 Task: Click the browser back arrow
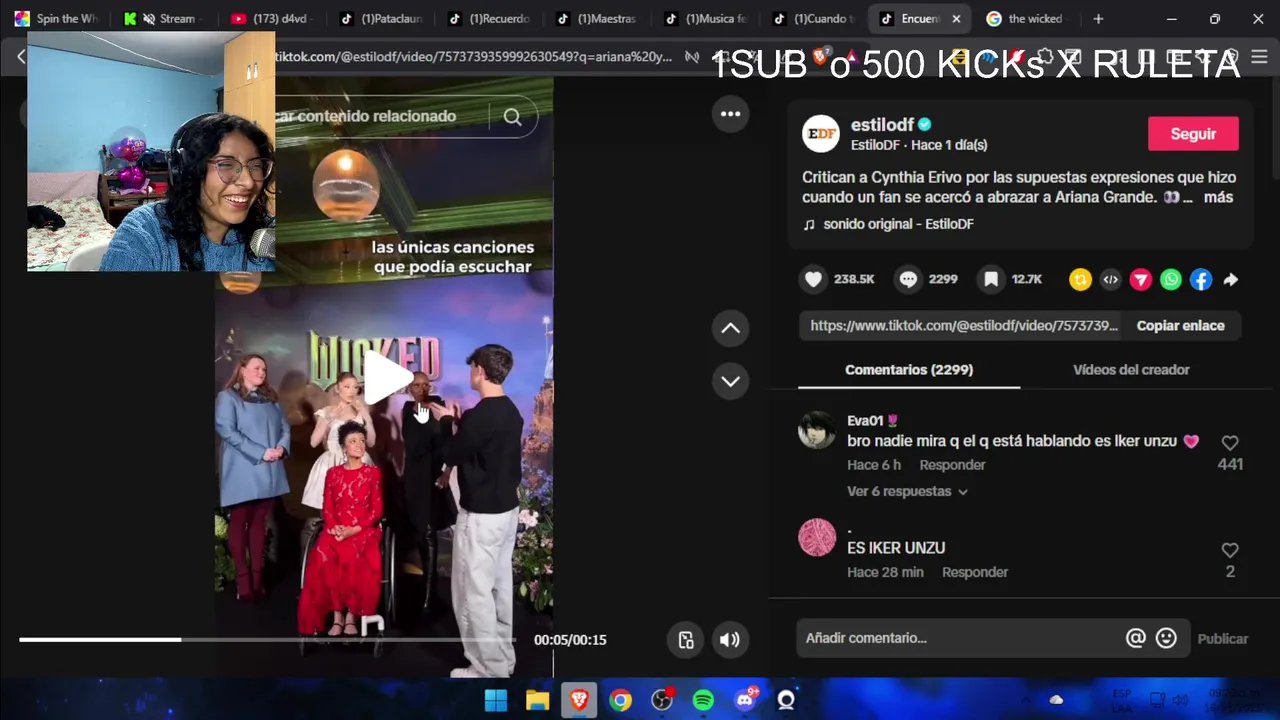(20, 57)
